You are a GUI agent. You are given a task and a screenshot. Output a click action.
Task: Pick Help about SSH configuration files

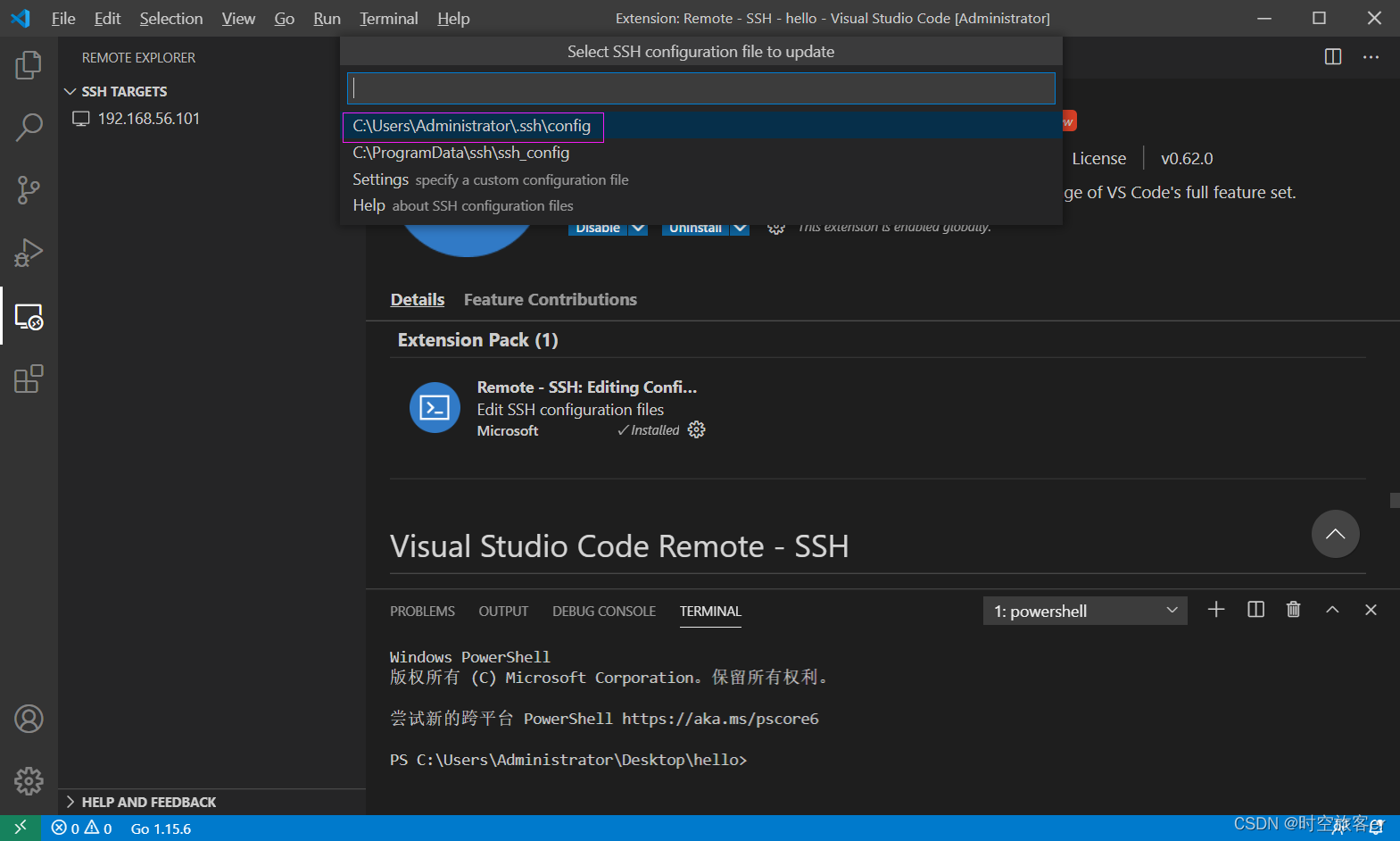coord(701,205)
